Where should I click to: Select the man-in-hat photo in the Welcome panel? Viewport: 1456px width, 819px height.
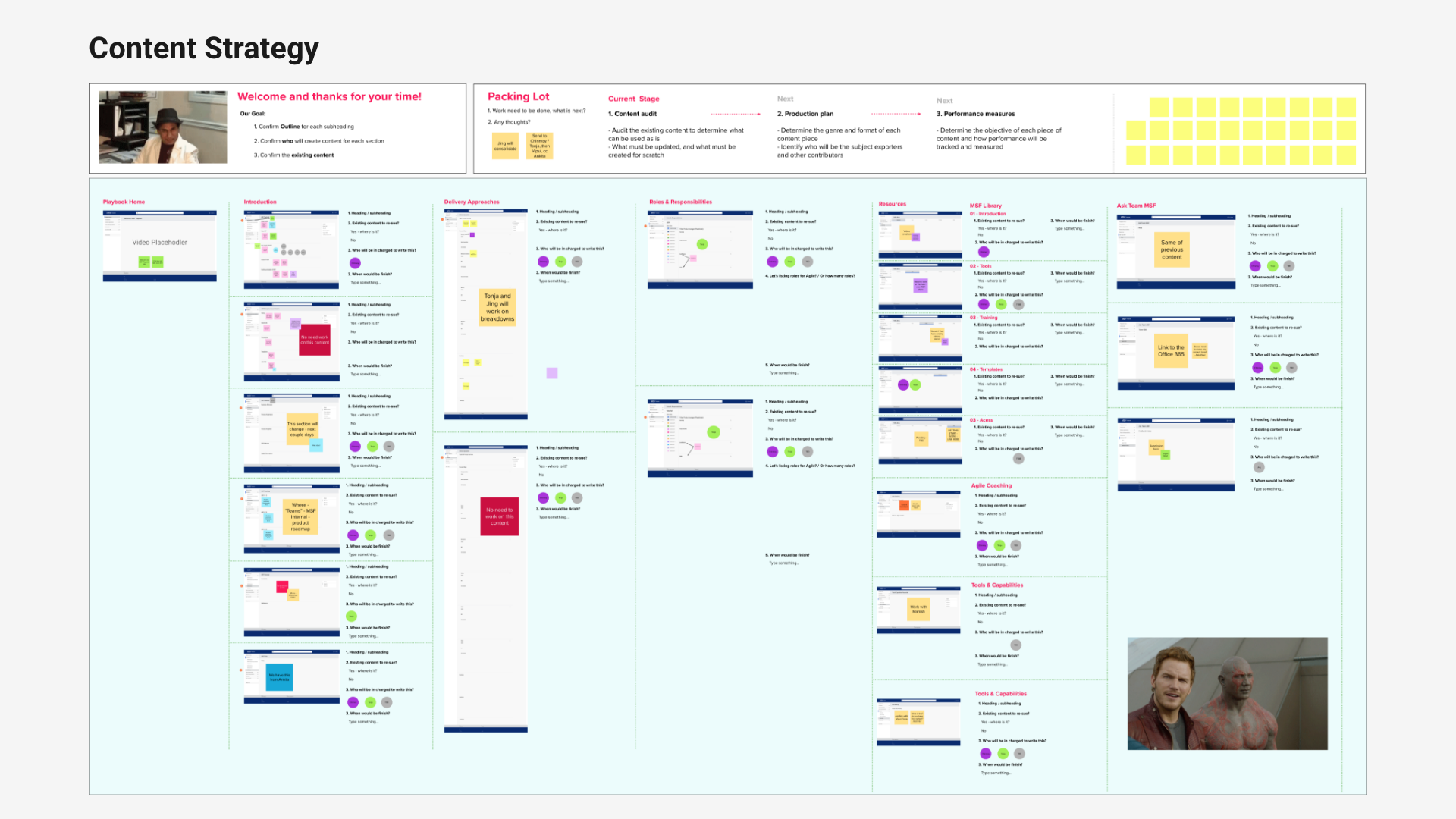point(163,127)
